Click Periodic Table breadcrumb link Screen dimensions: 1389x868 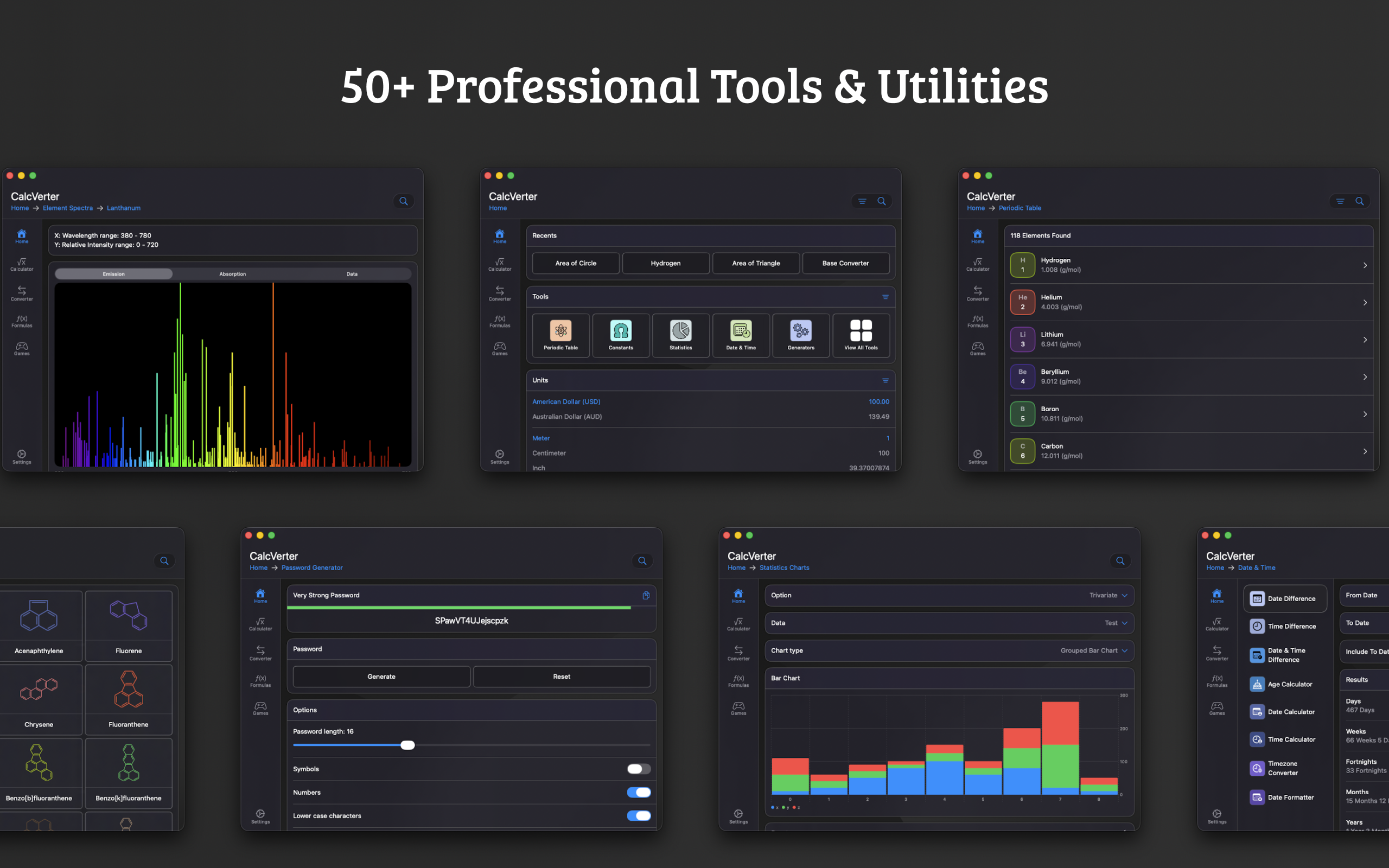pos(1020,208)
